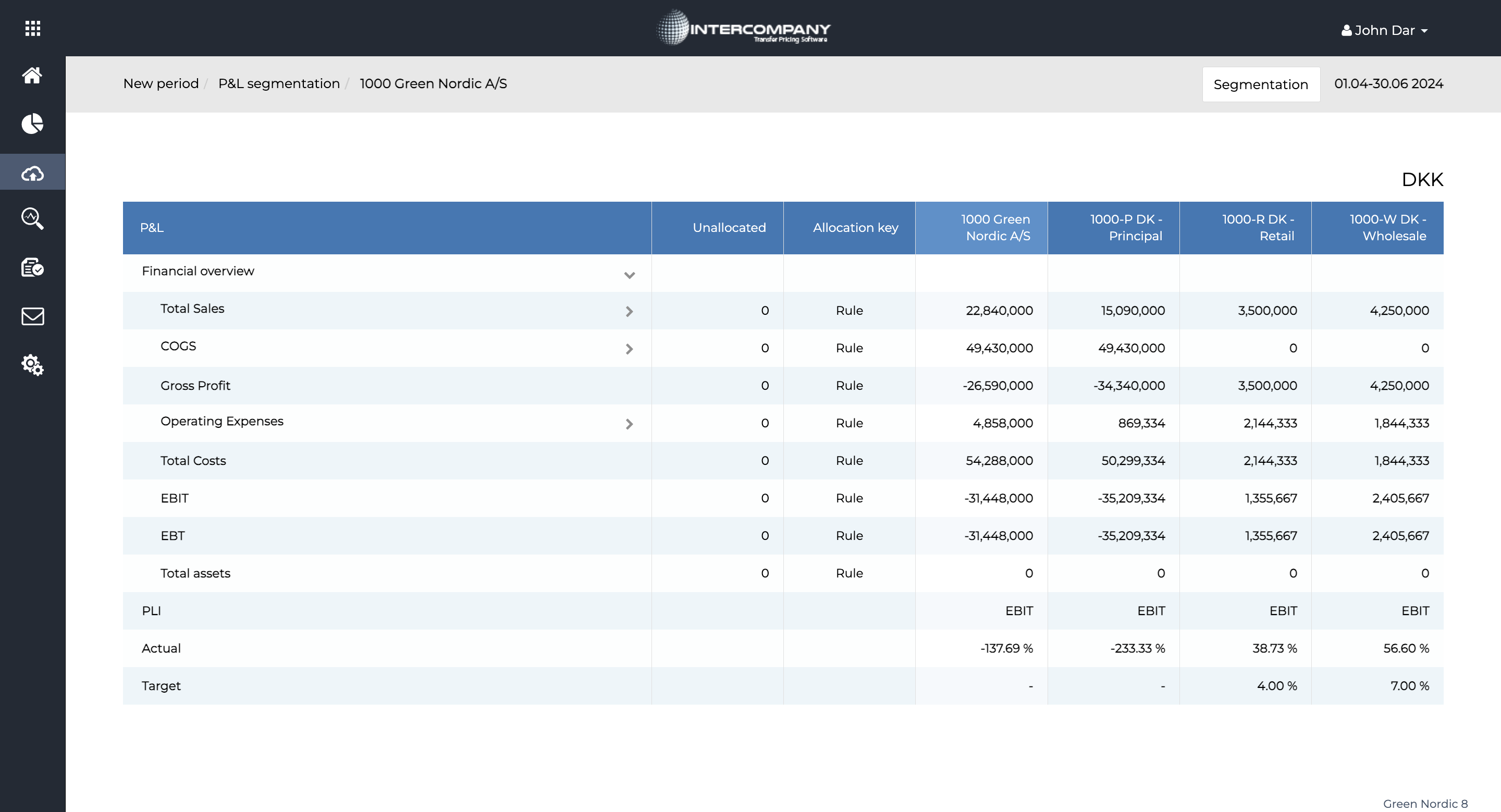The height and width of the screenshot is (812, 1501).
Task: Click the Gross Profit row label
Action: tap(195, 386)
